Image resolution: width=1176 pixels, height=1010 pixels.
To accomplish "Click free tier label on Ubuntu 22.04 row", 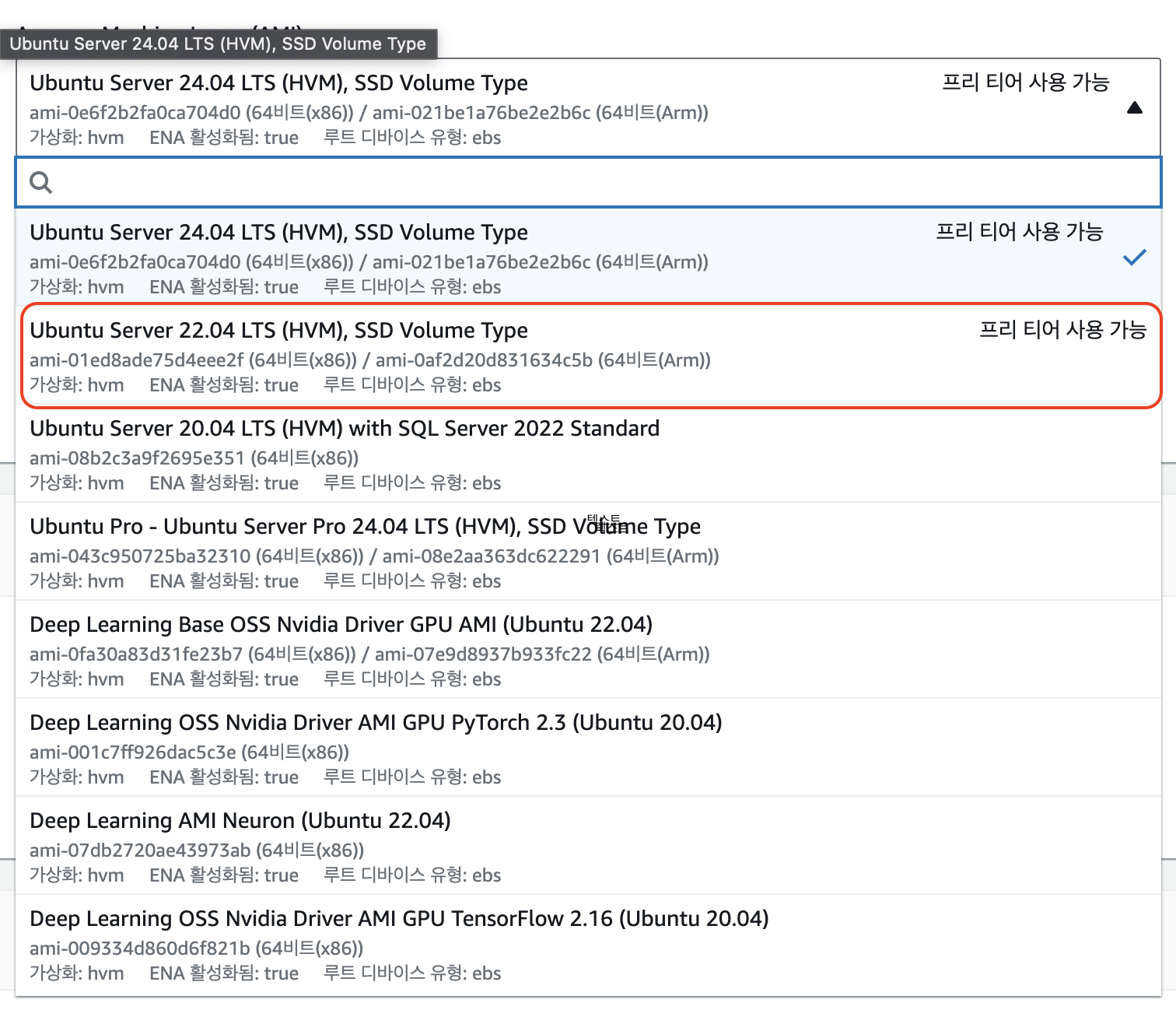I will pos(1062,330).
